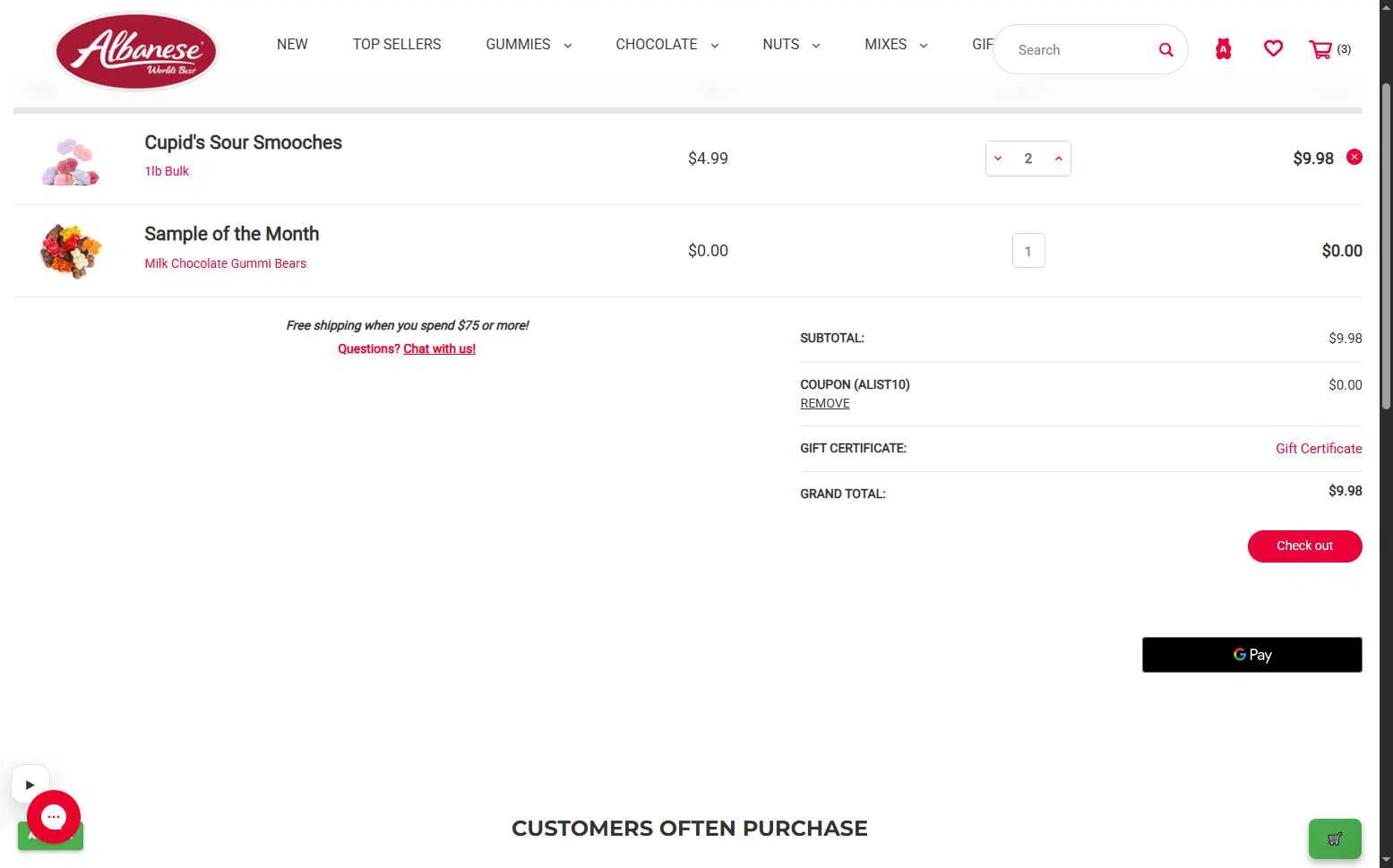The height and width of the screenshot is (868, 1393).
Task: Click the Free shipping notice text
Action: click(x=407, y=325)
